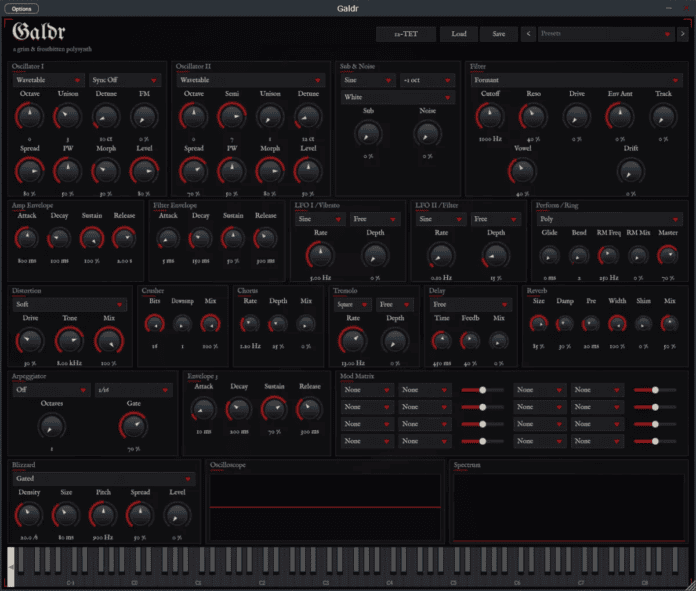The image size is (696, 591).
Task: Go to next preset arrow
Action: pyautogui.click(x=683, y=34)
